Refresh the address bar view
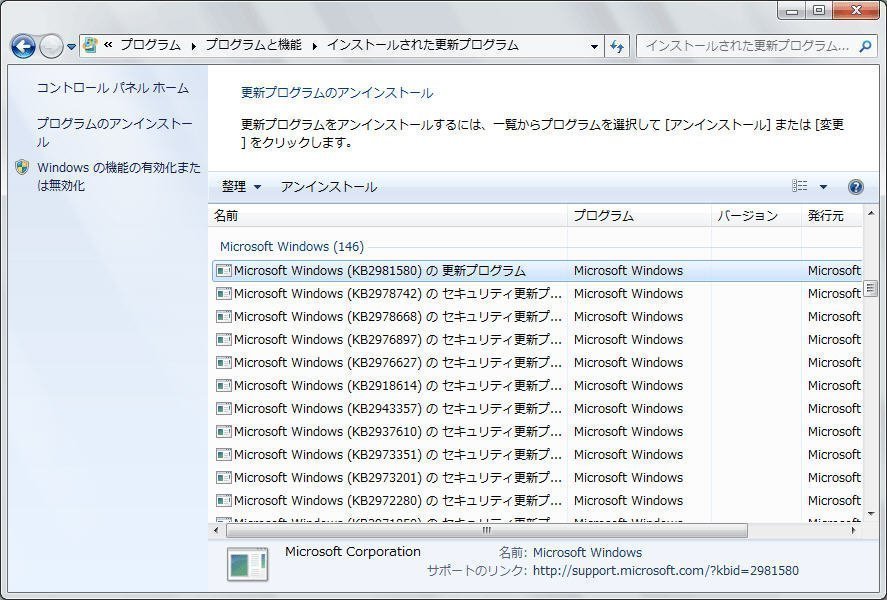This screenshot has width=887, height=600. (x=617, y=46)
